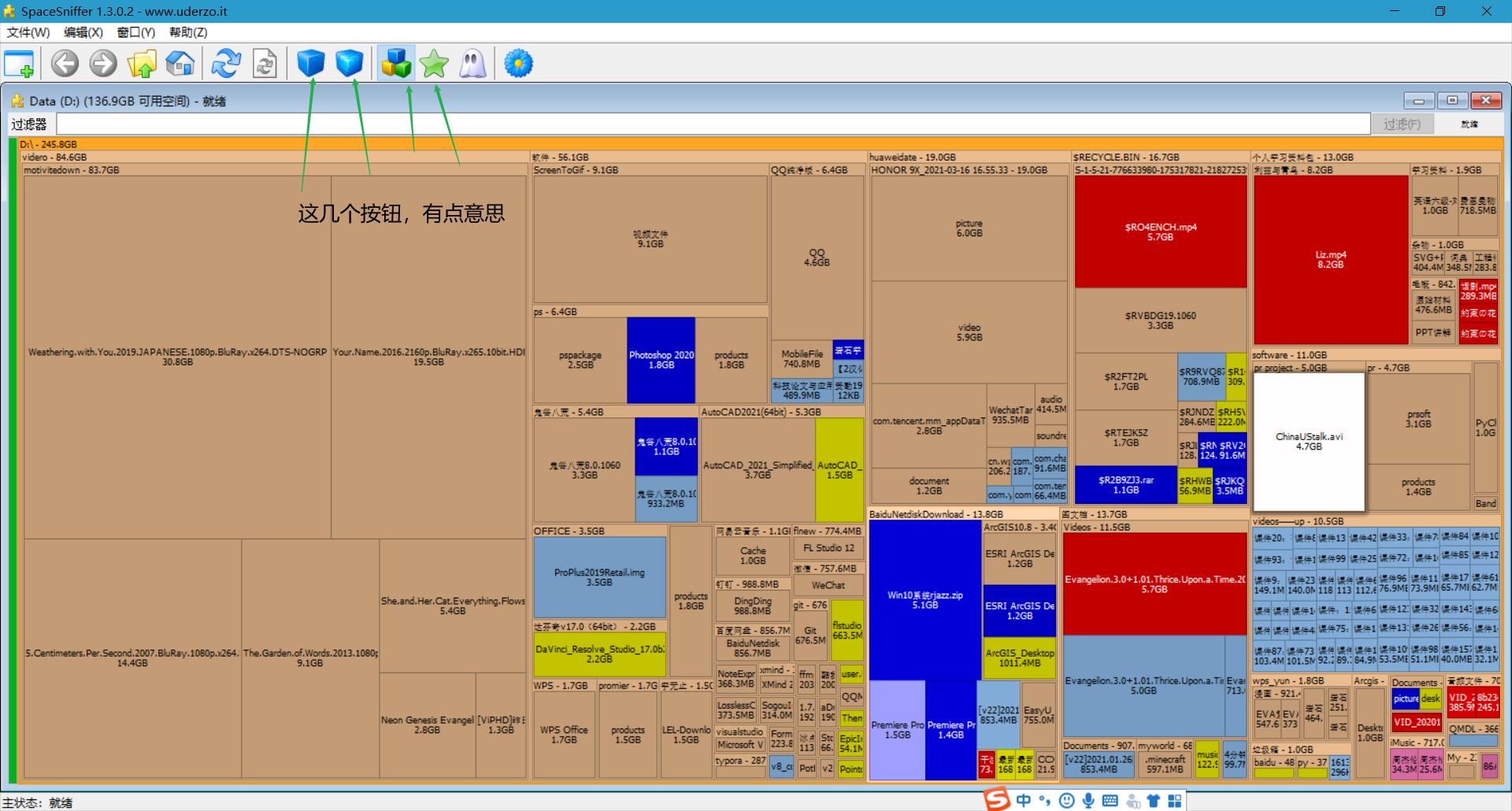Select the red Liz.mp4 8.2GB block
Screen dimensions: 1512x811
[1330, 260]
